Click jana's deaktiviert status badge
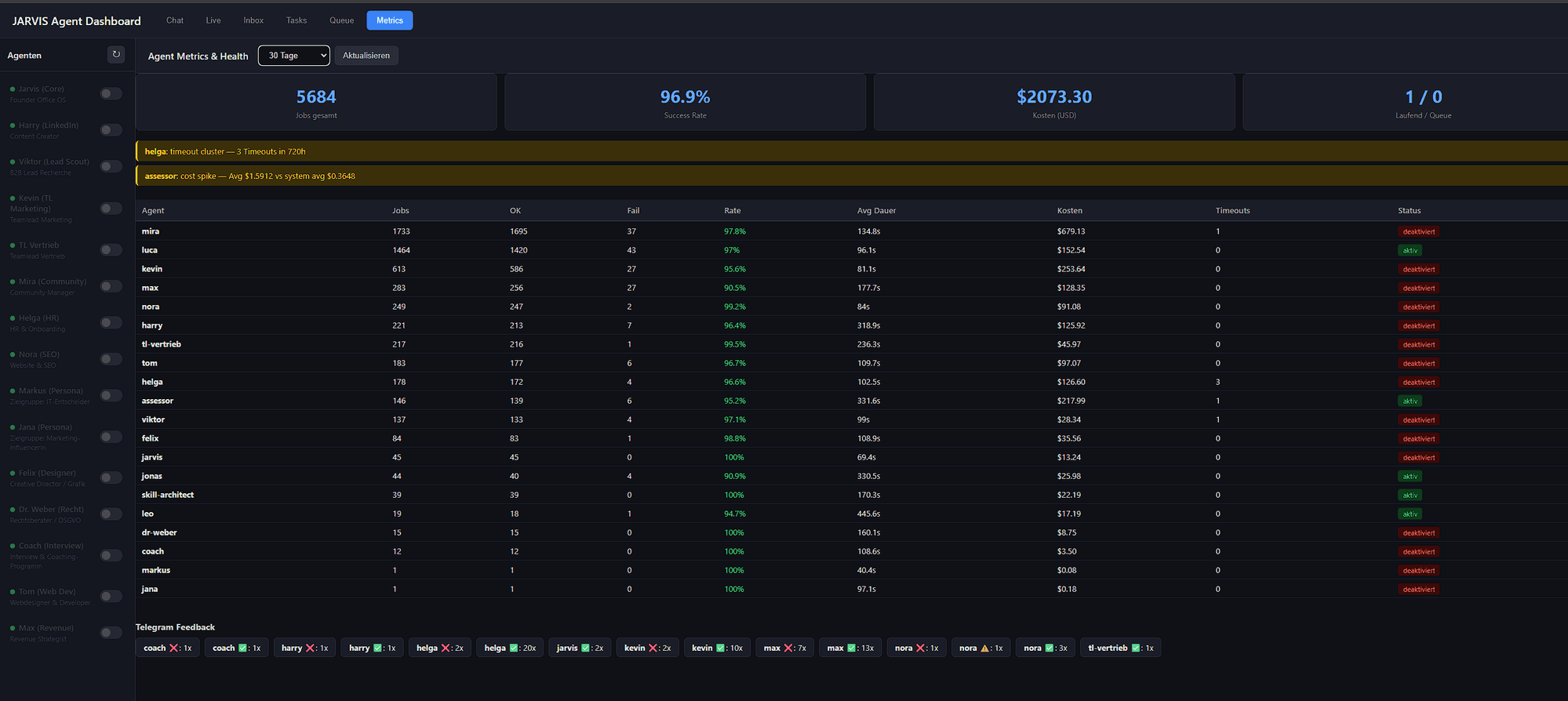This screenshot has width=1568, height=701. (1418, 589)
